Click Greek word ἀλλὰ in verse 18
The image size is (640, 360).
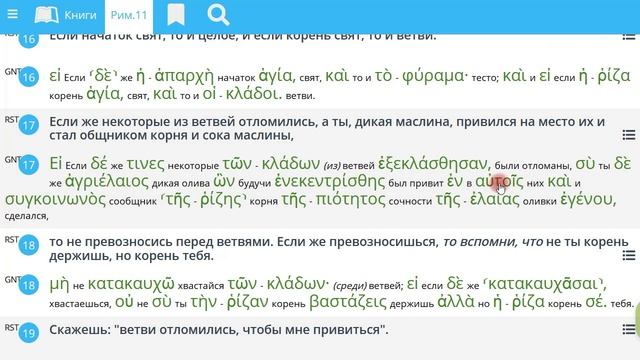456,302
